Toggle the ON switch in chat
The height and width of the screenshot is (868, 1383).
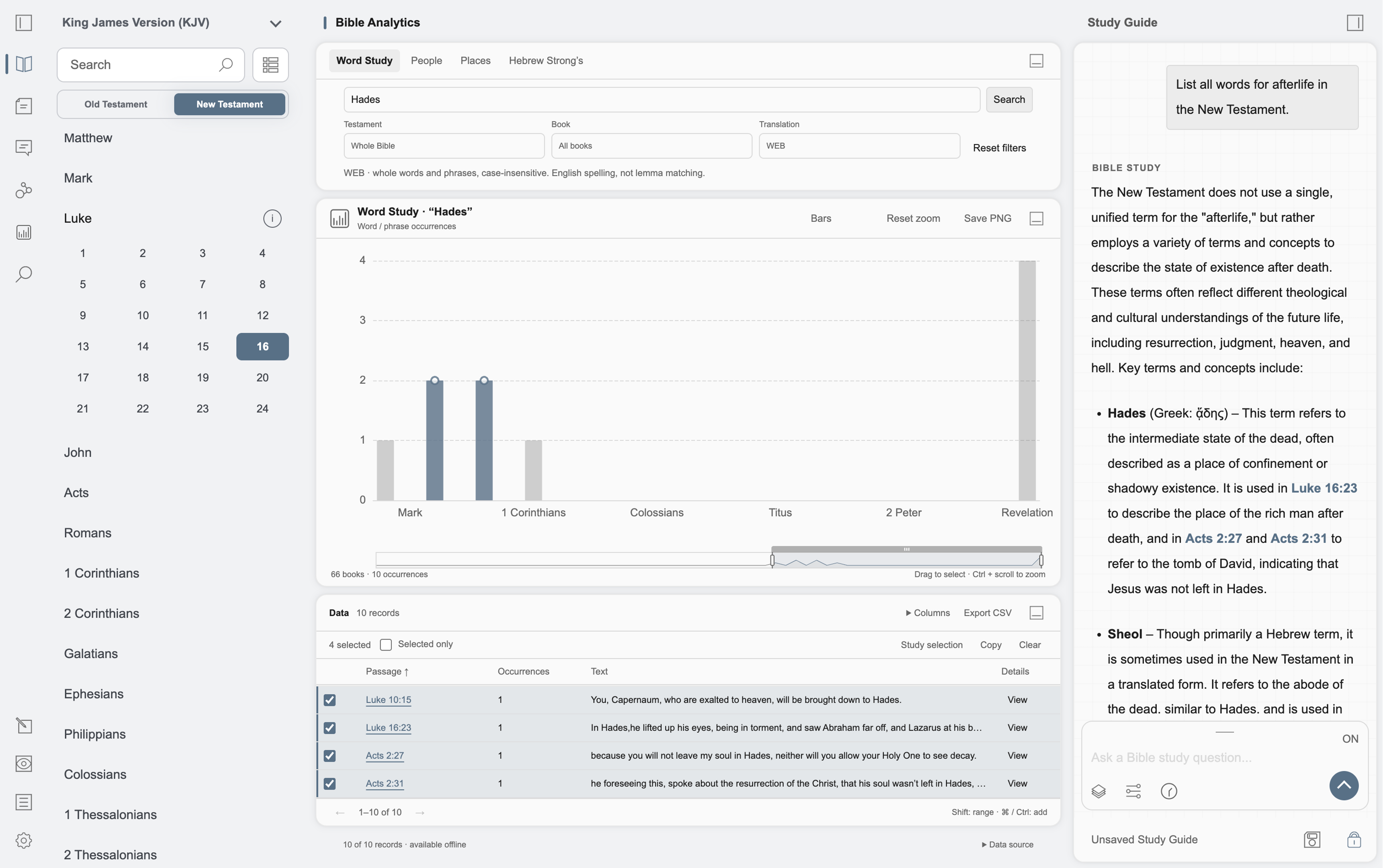click(1350, 739)
